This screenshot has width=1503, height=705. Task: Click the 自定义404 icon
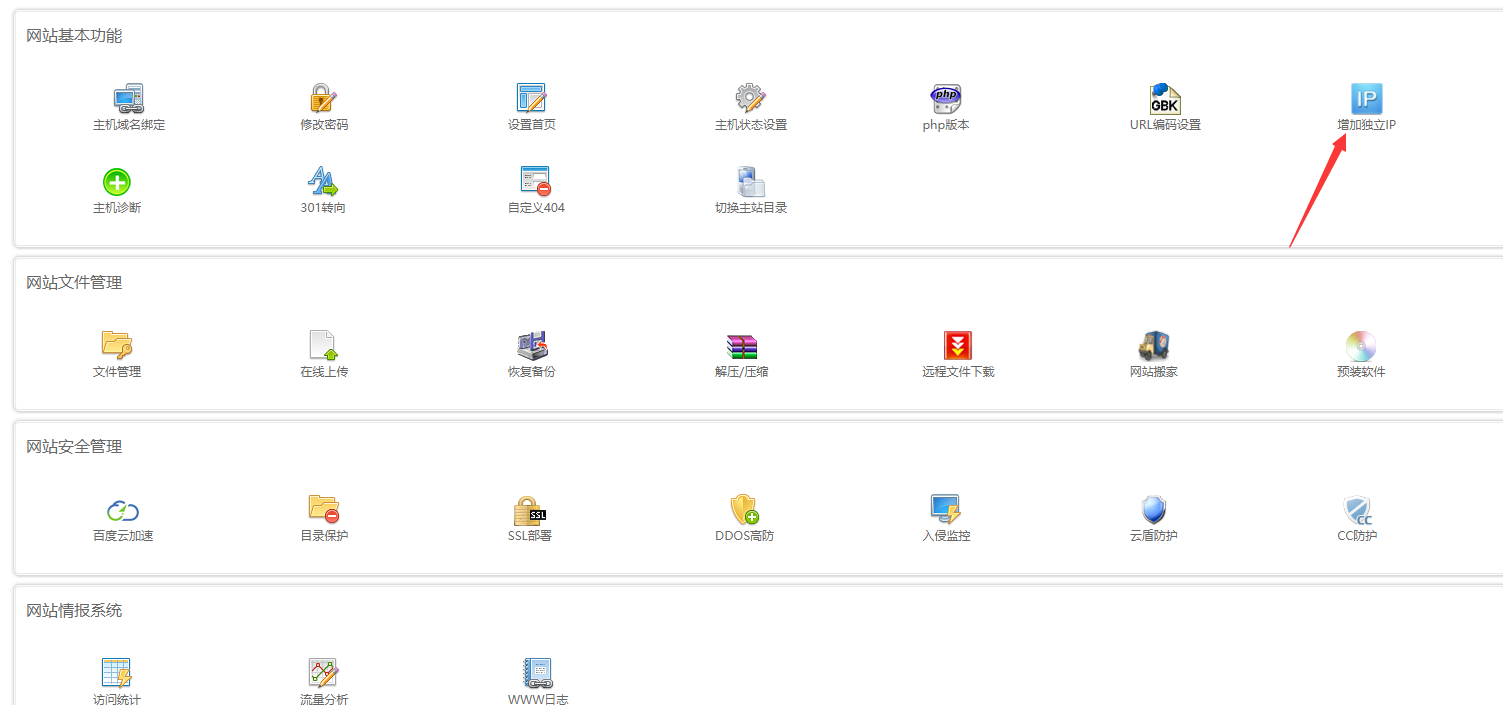[x=536, y=182]
